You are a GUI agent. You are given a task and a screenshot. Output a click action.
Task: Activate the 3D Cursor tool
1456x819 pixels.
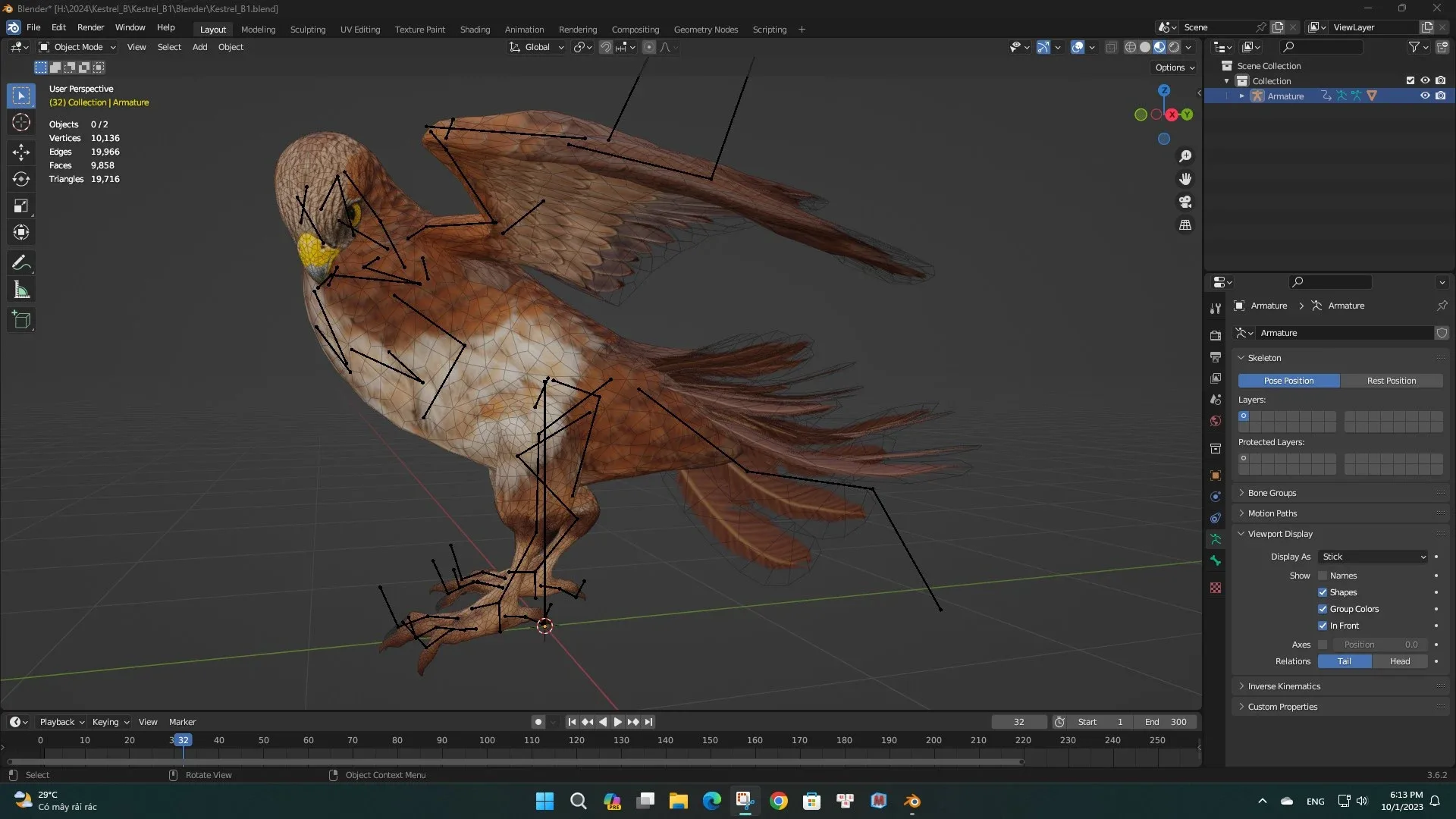(21, 123)
